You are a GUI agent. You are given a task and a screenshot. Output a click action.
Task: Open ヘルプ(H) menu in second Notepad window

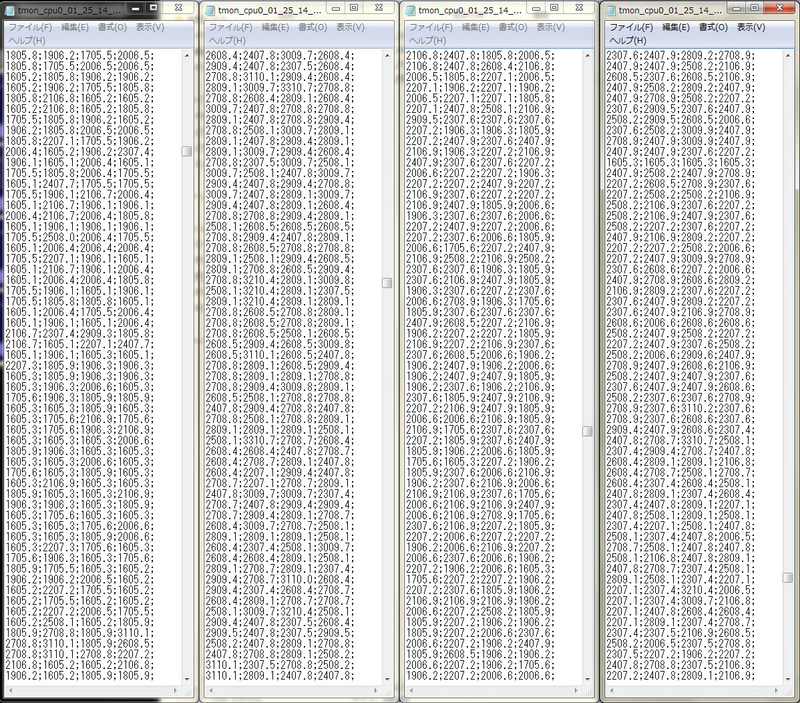227,40
